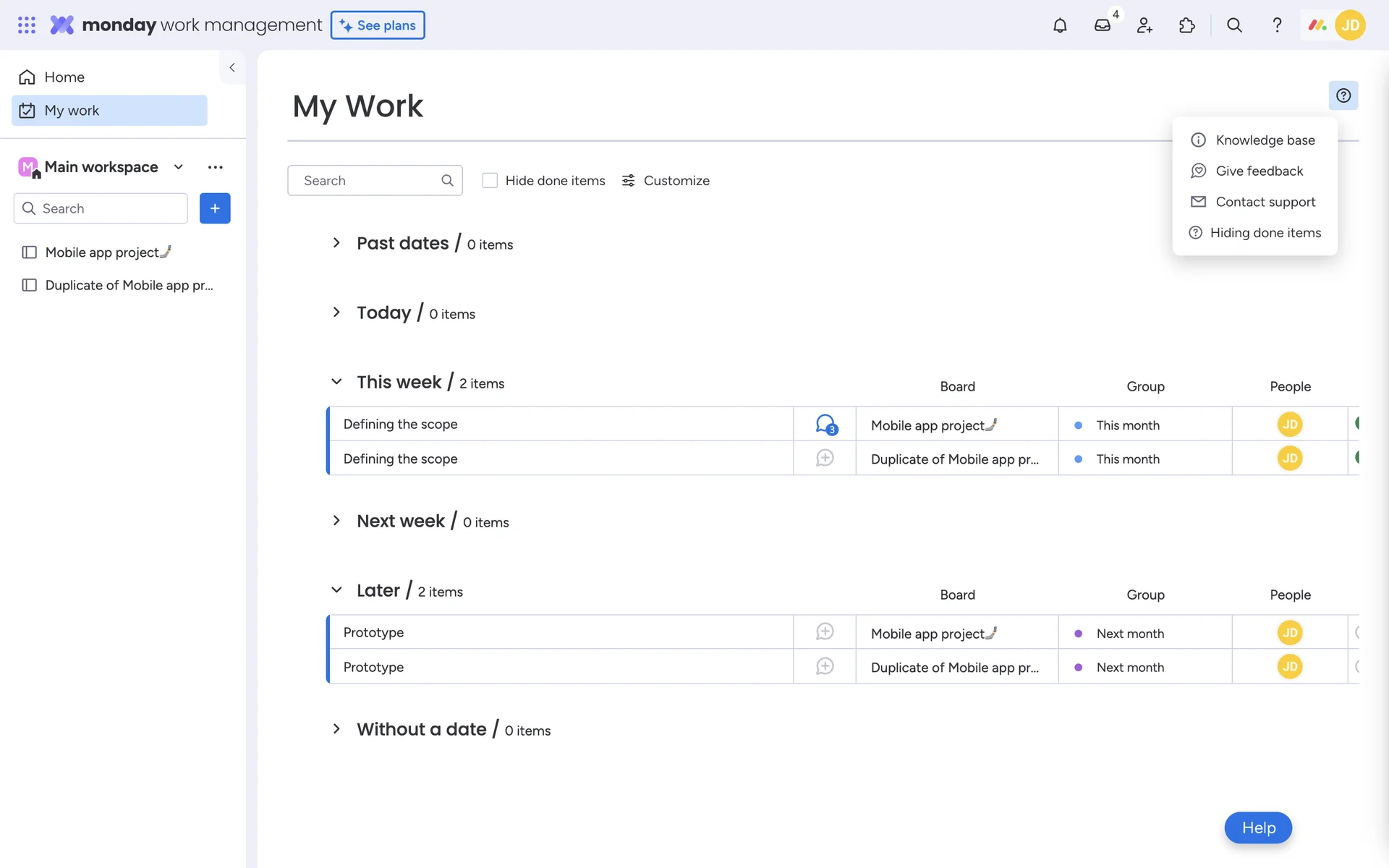Choose Contact support menu item
Image resolution: width=1389 pixels, height=868 pixels.
[1265, 202]
